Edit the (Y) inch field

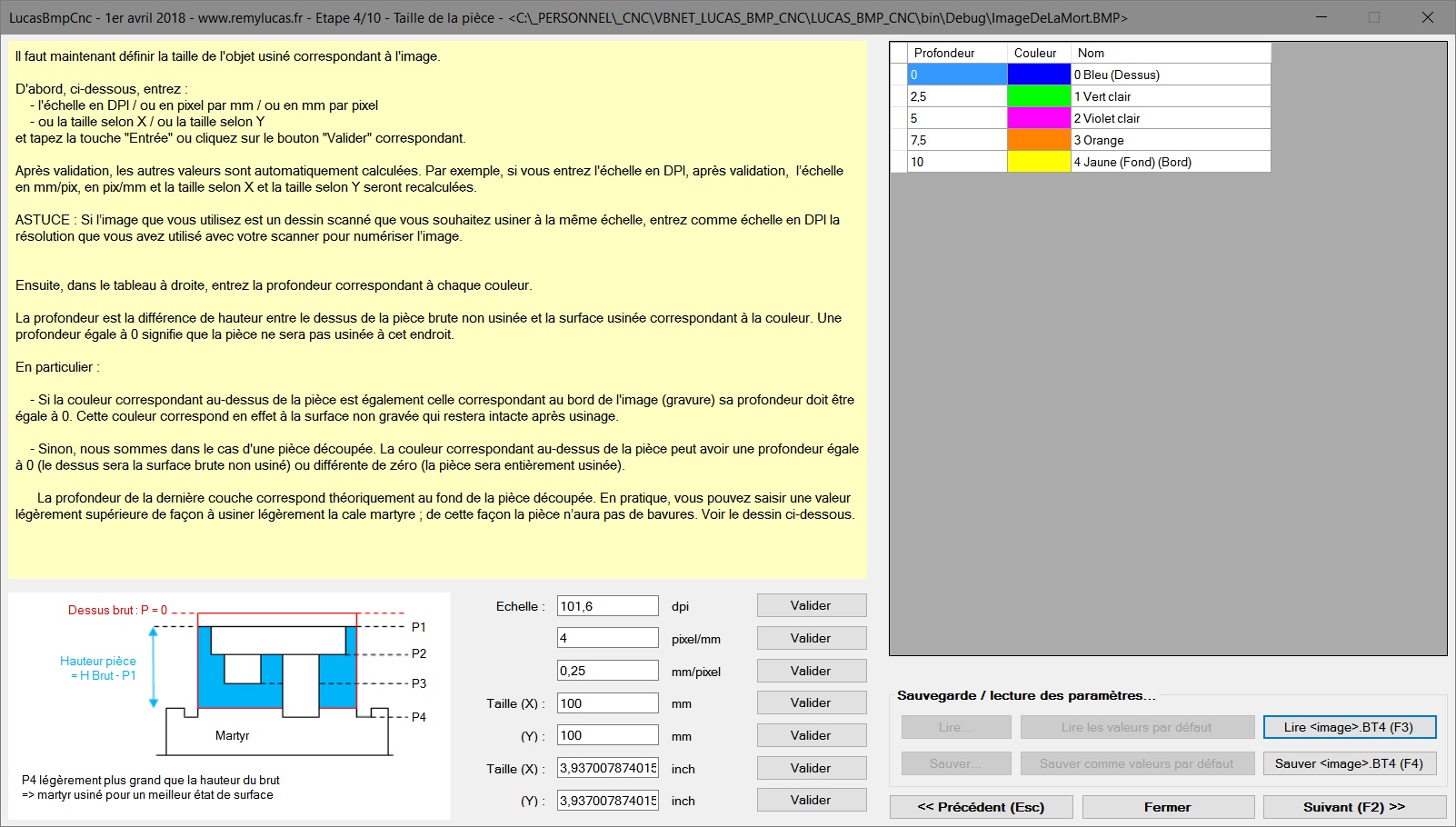coord(607,801)
